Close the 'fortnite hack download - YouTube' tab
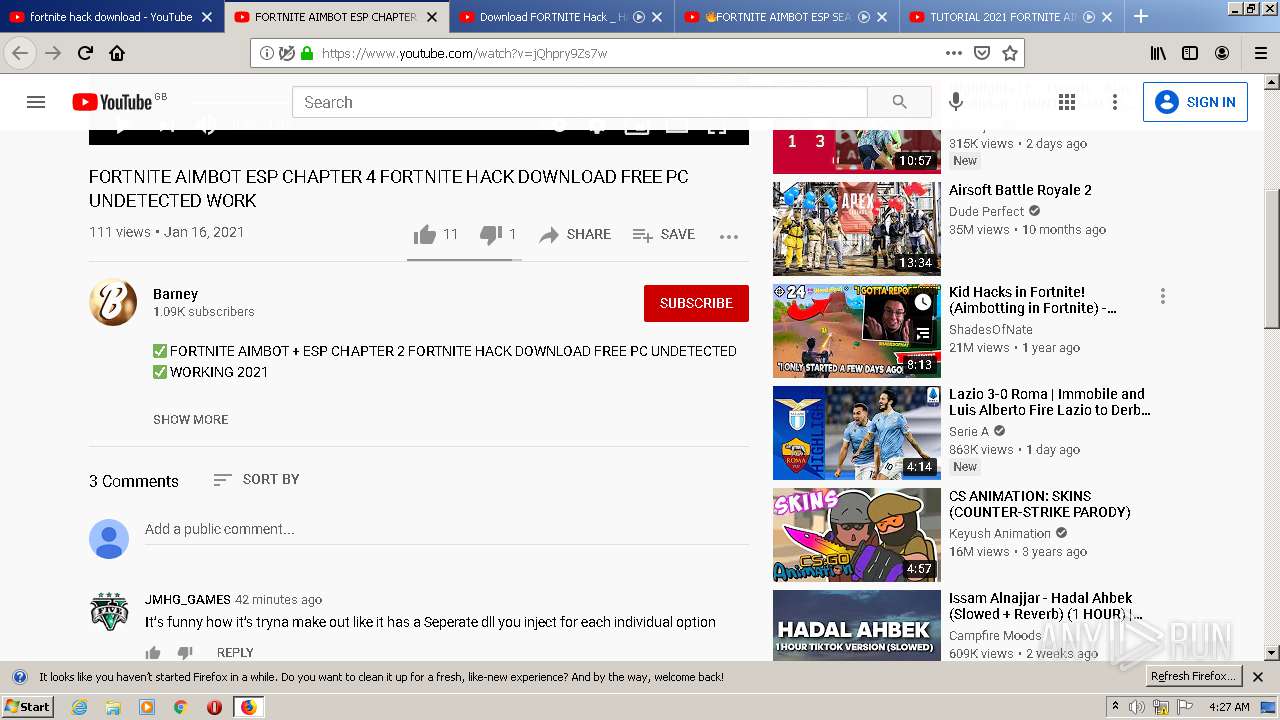This screenshot has width=1280, height=720. point(207,17)
